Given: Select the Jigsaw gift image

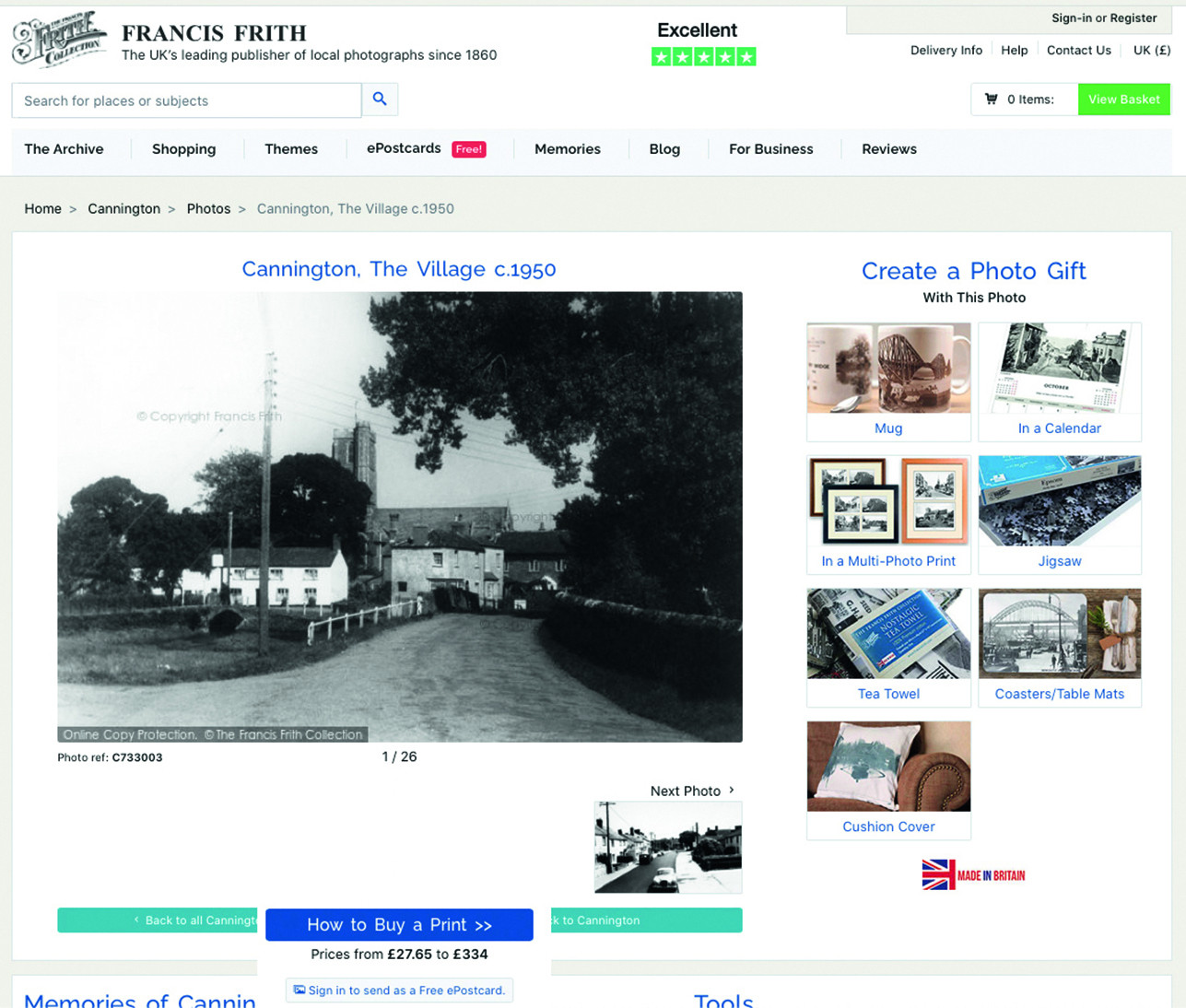Looking at the screenshot, I should point(1060,500).
